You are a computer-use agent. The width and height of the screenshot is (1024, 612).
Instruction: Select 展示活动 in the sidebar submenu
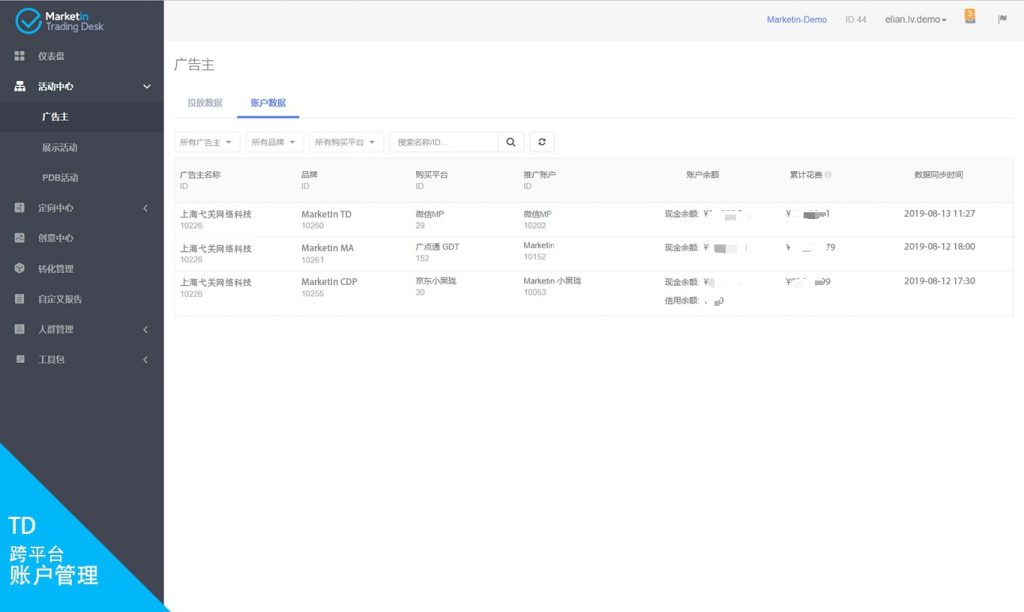coord(60,147)
